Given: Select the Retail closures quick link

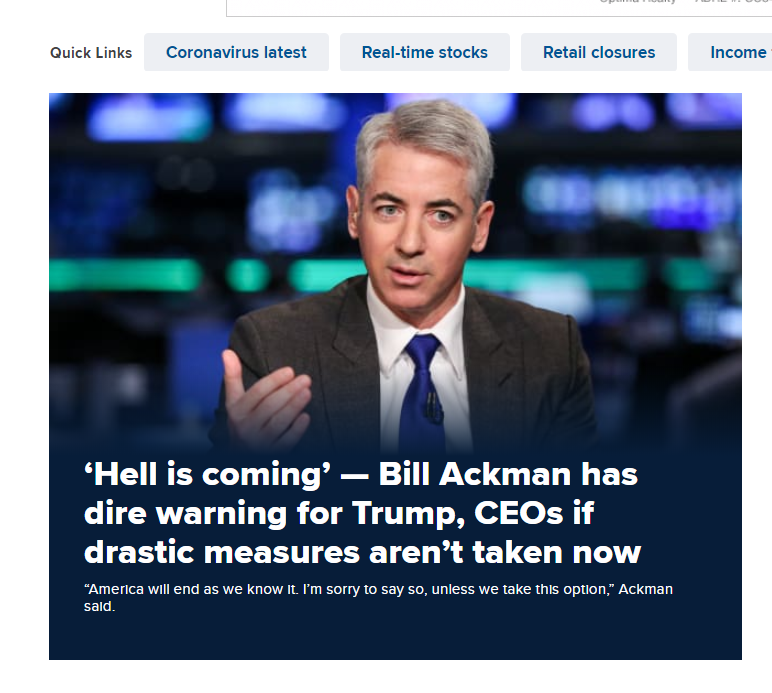Looking at the screenshot, I should 599,52.
